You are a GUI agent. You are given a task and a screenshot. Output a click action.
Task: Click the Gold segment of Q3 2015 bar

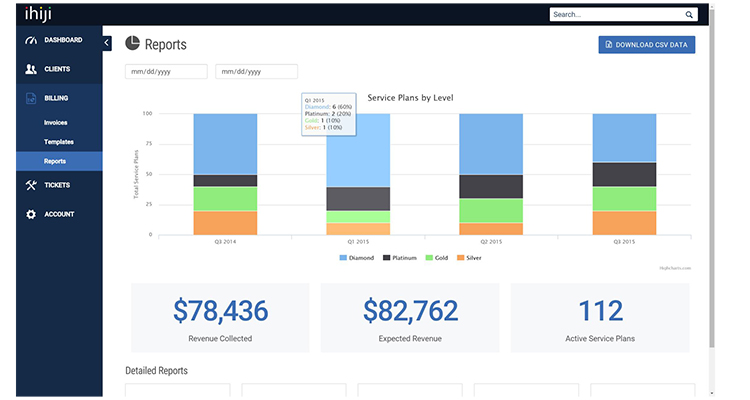(624, 199)
